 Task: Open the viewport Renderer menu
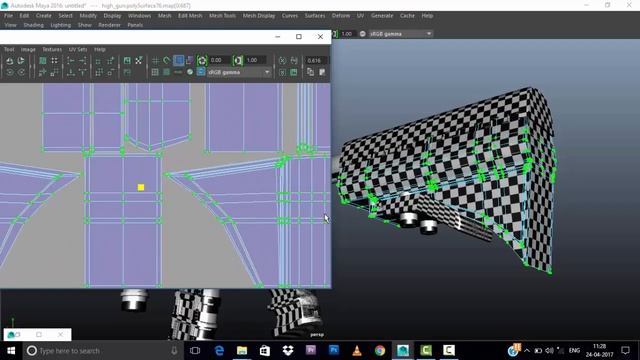click(109, 25)
